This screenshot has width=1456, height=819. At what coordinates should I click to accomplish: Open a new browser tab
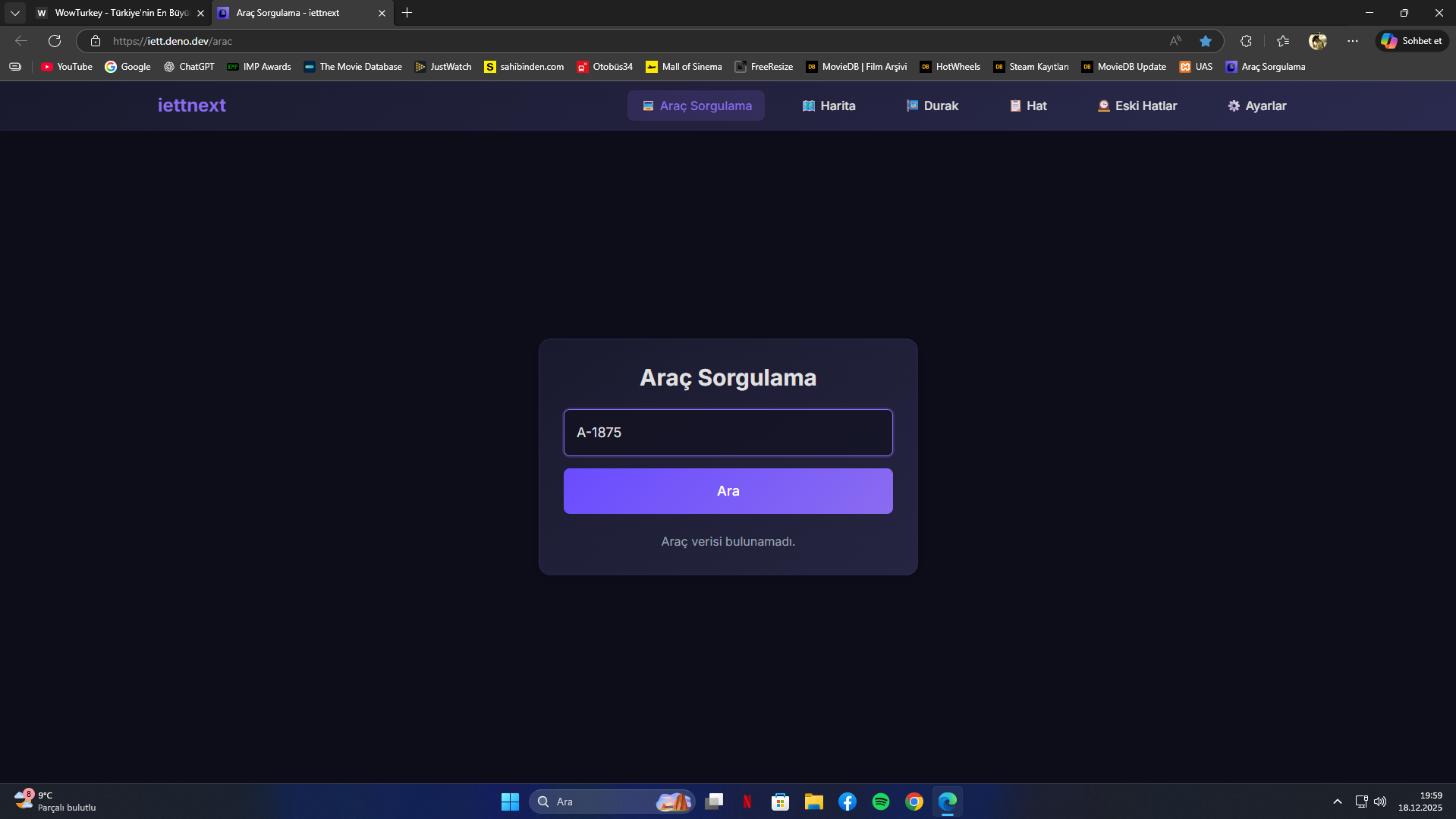(407, 13)
